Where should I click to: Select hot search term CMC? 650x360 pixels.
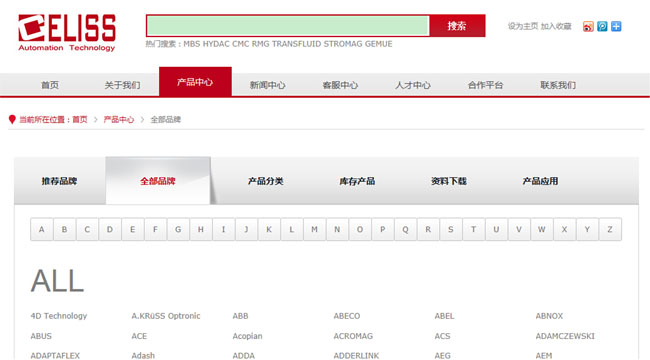(x=240, y=44)
